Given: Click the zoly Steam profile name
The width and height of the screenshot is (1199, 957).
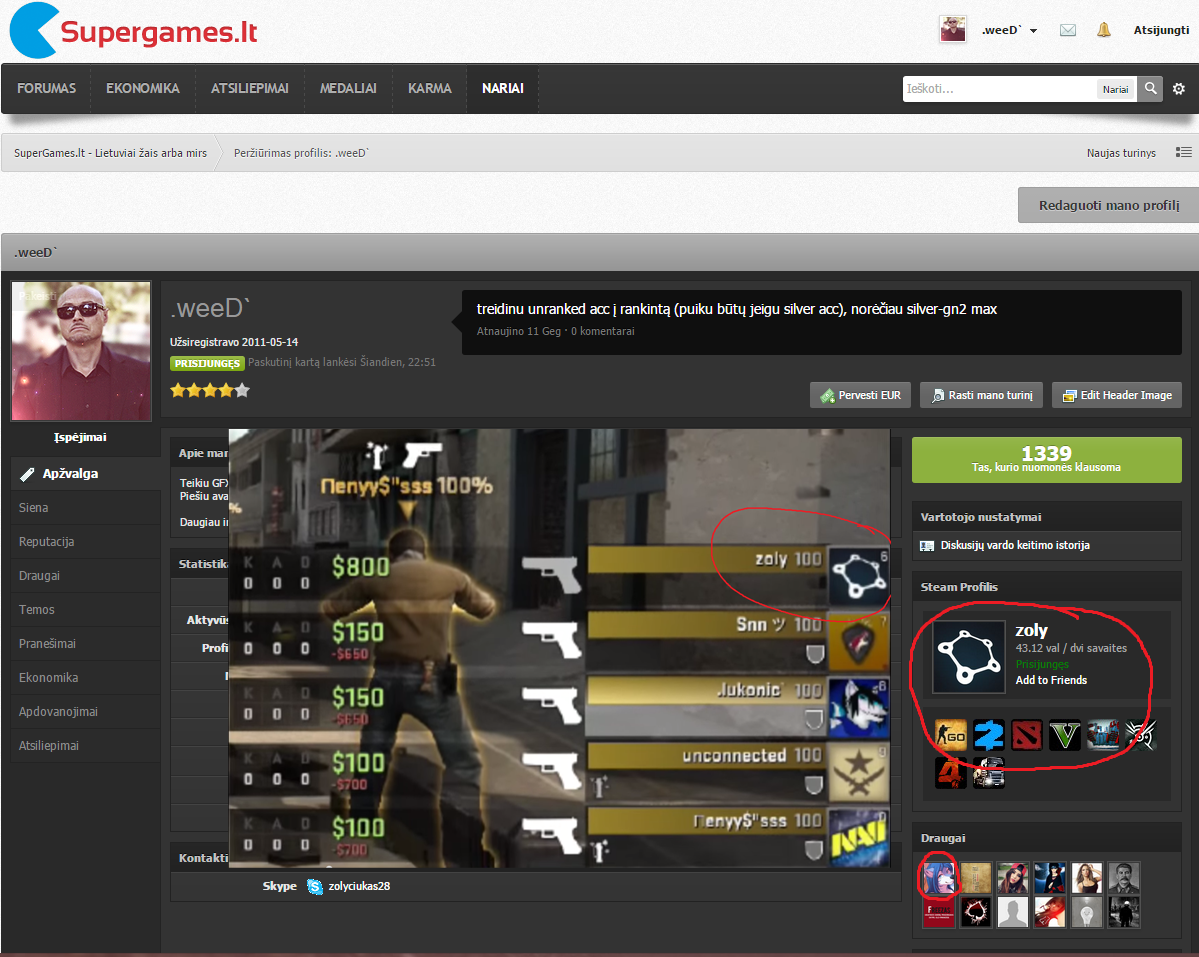Looking at the screenshot, I should pos(1032,631).
